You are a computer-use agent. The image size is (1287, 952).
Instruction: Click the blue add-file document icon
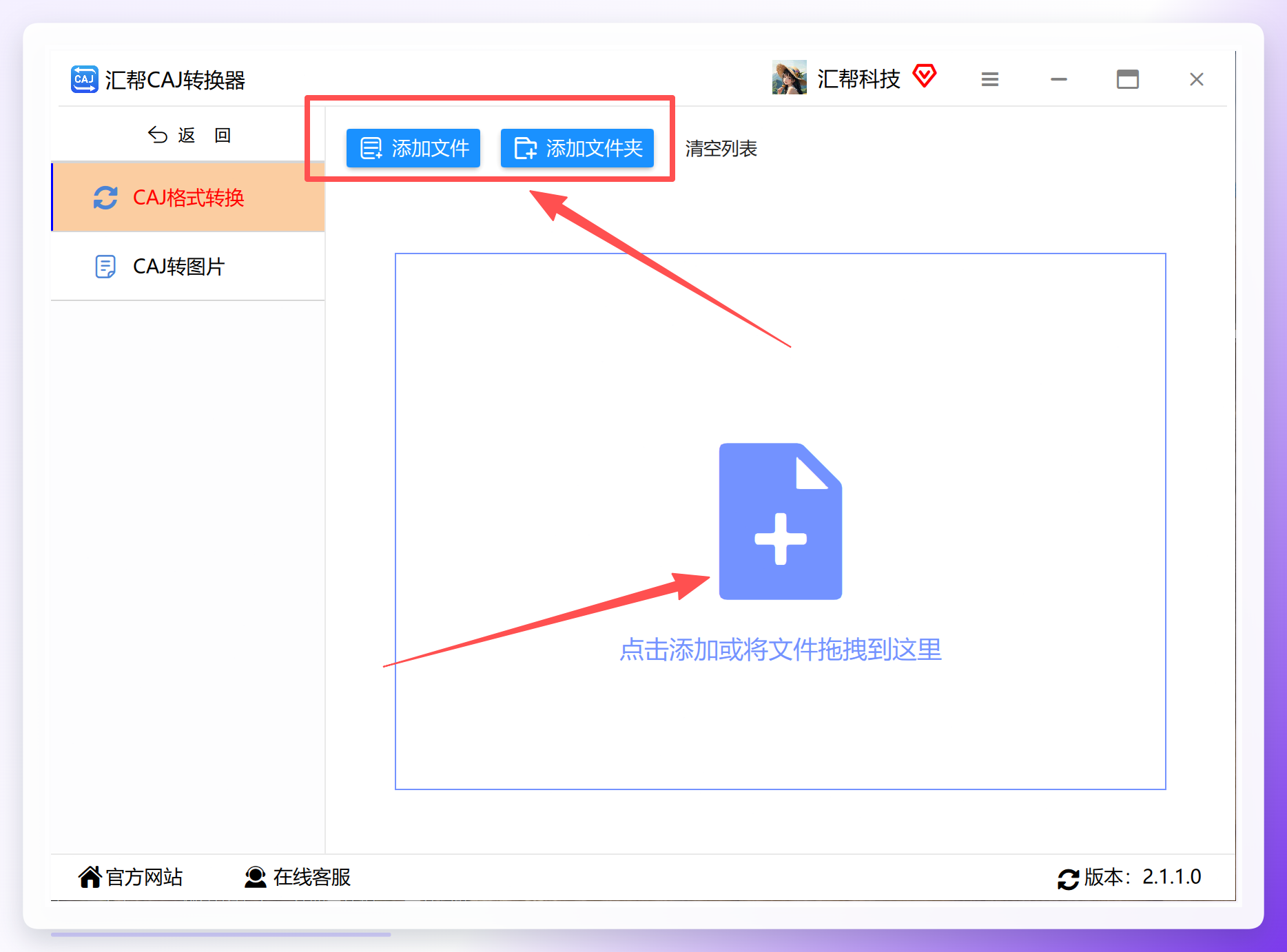pos(780,521)
